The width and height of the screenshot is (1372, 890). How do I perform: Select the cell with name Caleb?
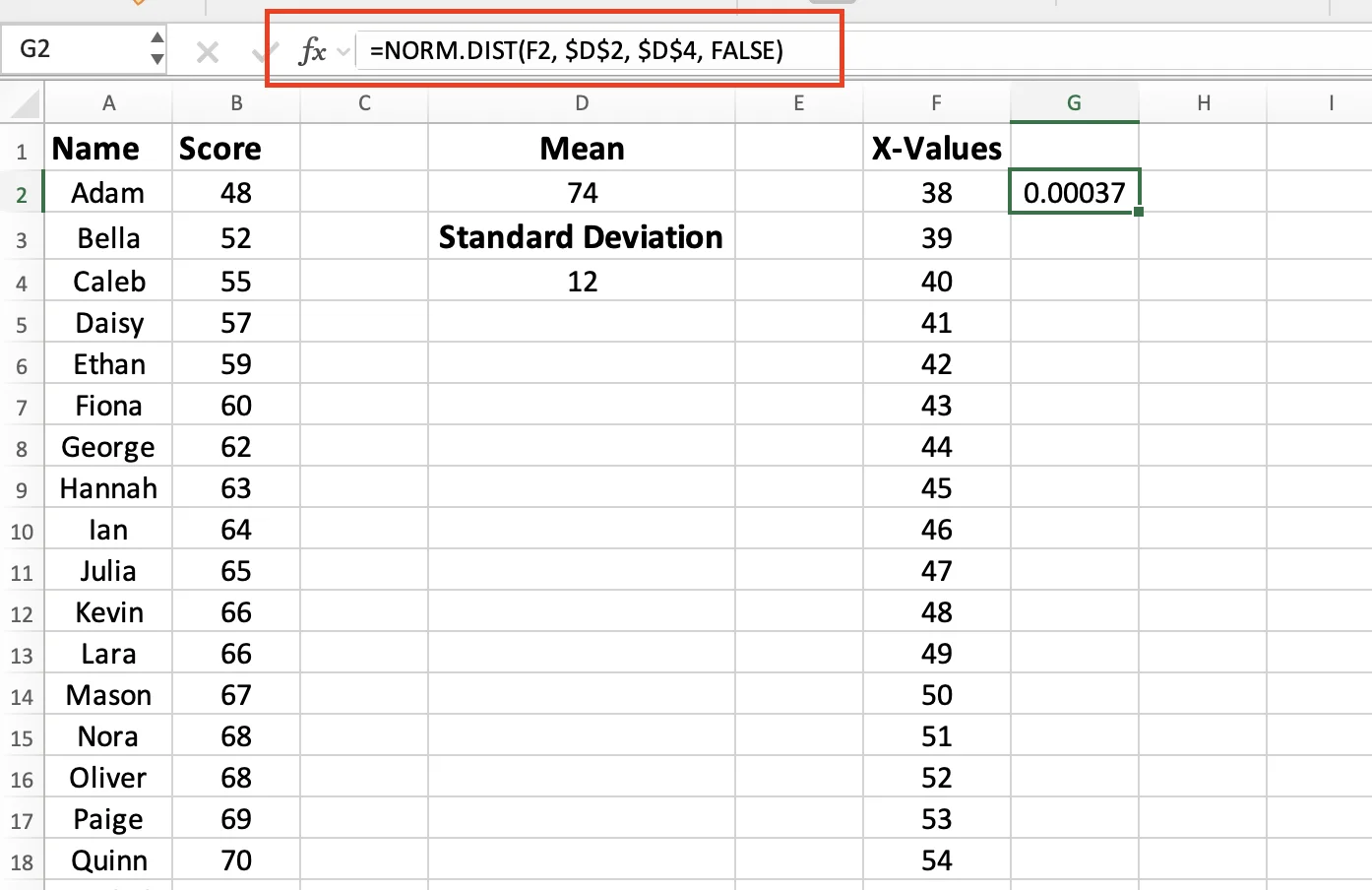pyautogui.click(x=108, y=281)
